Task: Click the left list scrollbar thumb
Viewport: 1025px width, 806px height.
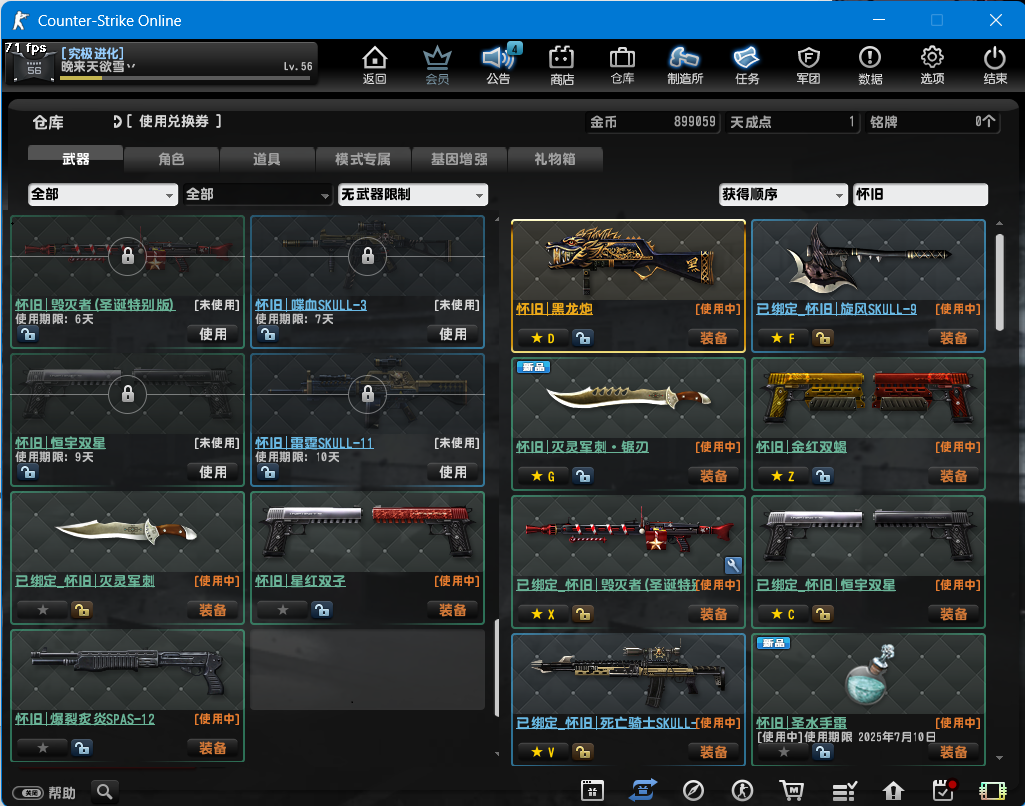Action: point(496,667)
